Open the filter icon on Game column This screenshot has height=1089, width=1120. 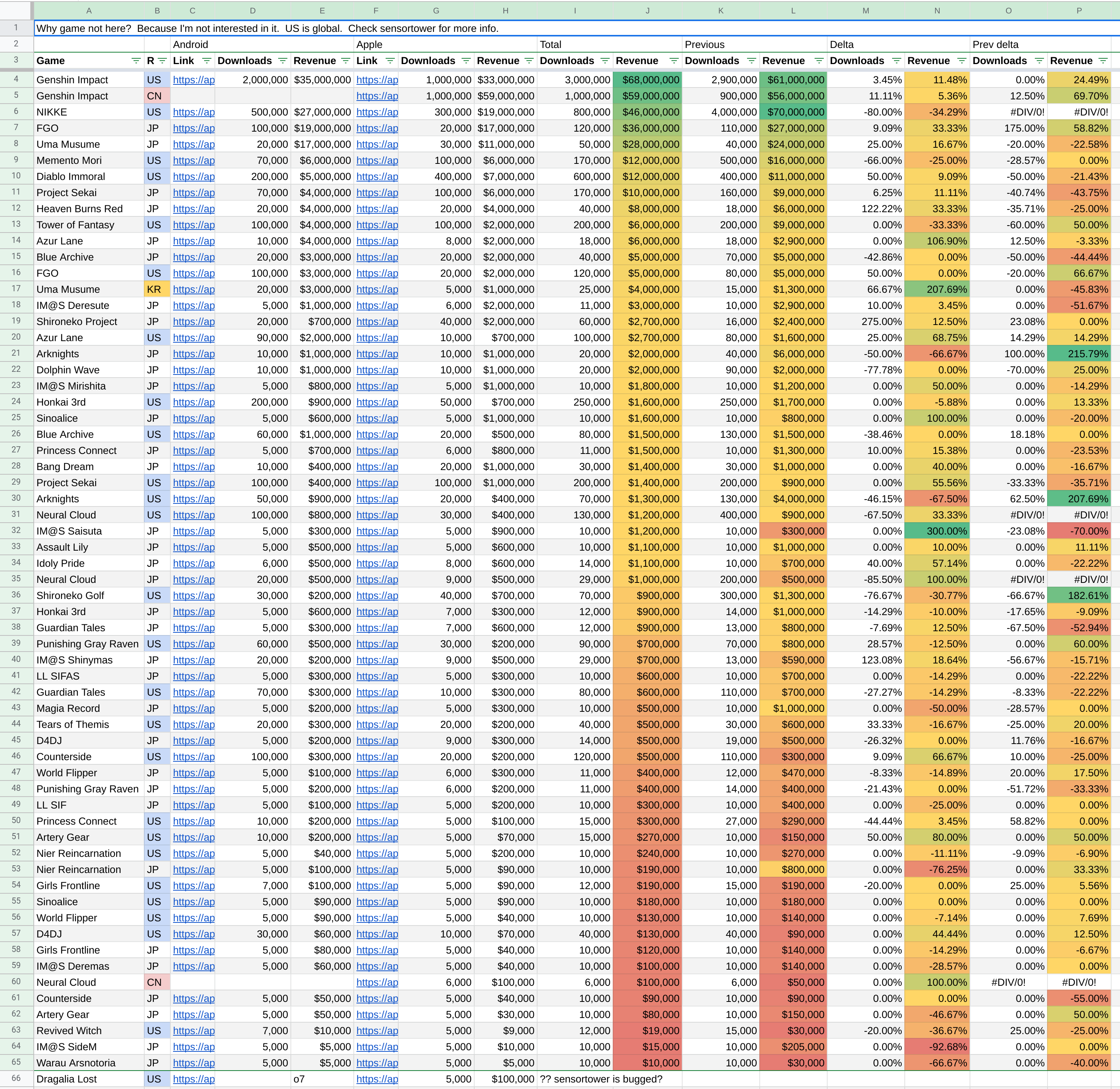click(x=135, y=61)
